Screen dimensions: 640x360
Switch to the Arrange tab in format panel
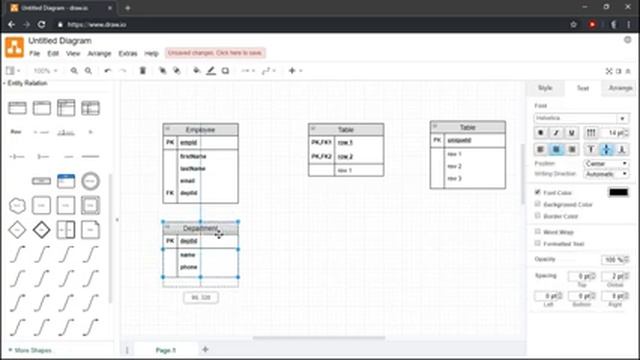pos(620,88)
